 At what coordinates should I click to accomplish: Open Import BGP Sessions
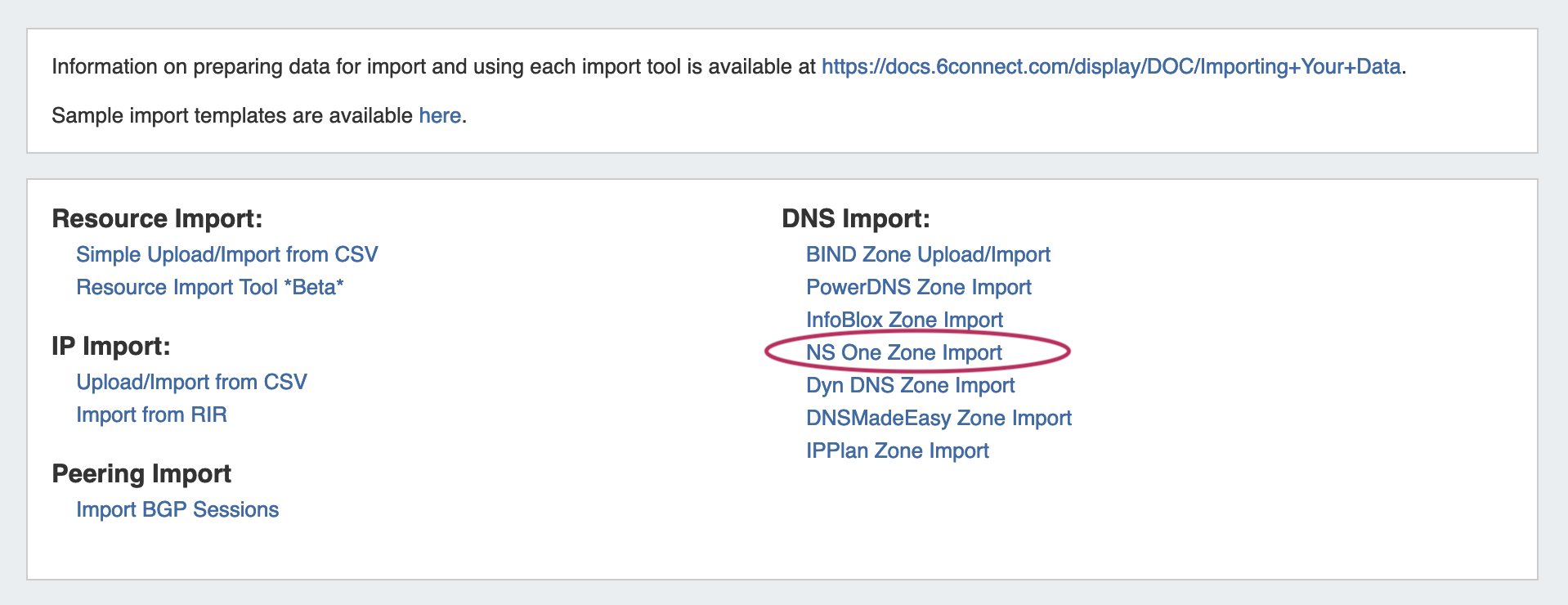[177, 509]
